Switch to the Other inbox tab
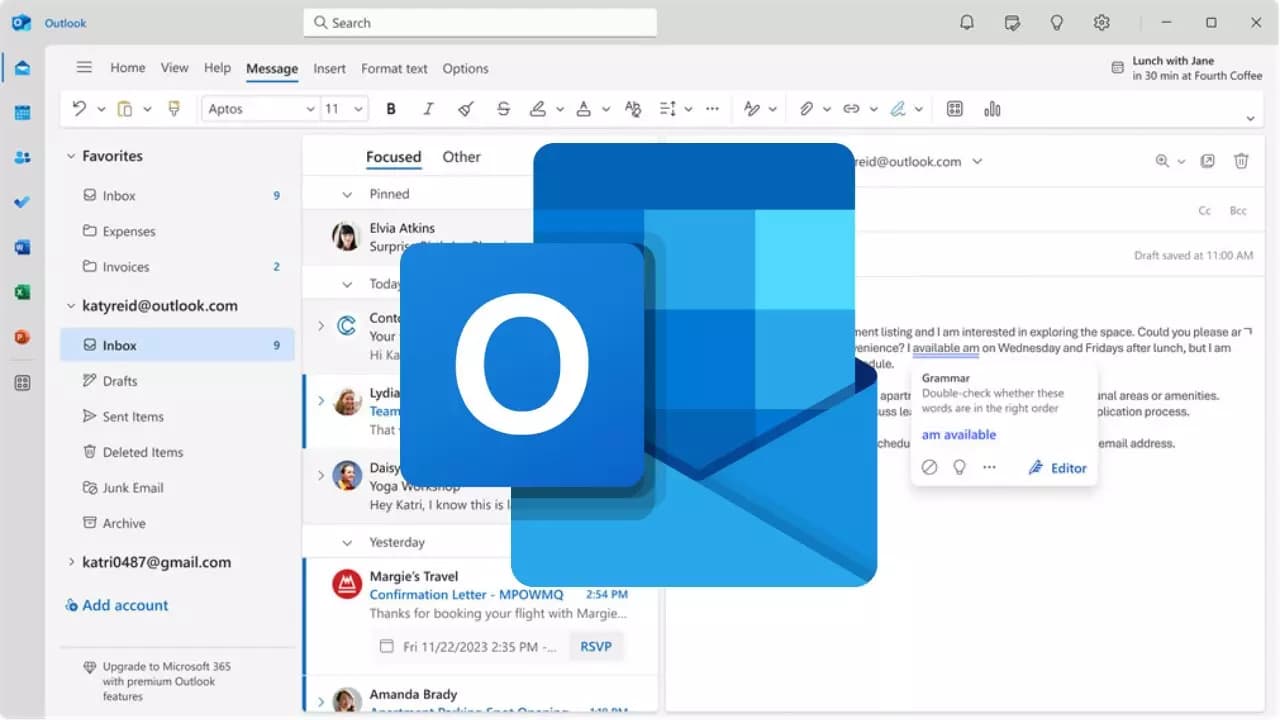Image resolution: width=1280 pixels, height=720 pixels. (461, 157)
